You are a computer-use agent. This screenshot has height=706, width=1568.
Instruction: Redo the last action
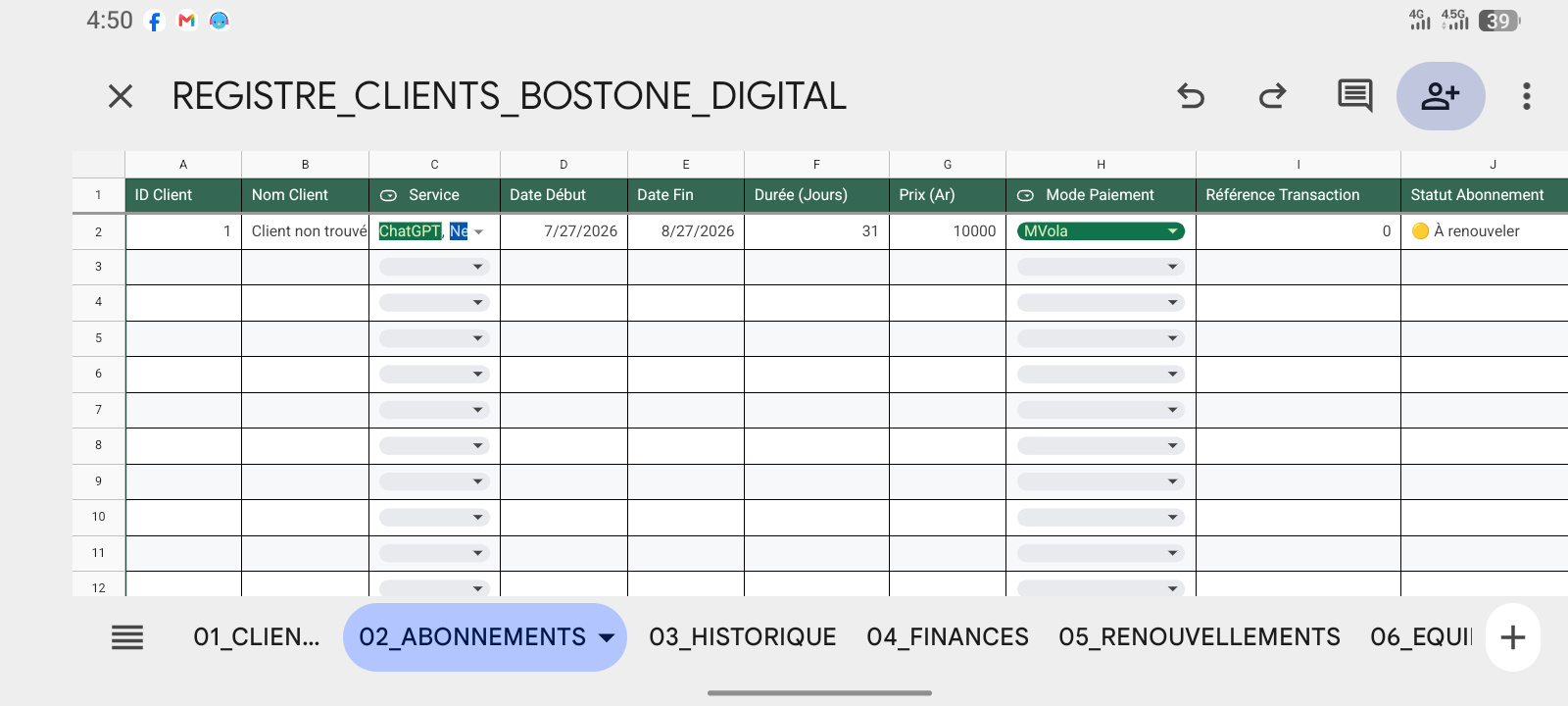point(1272,96)
